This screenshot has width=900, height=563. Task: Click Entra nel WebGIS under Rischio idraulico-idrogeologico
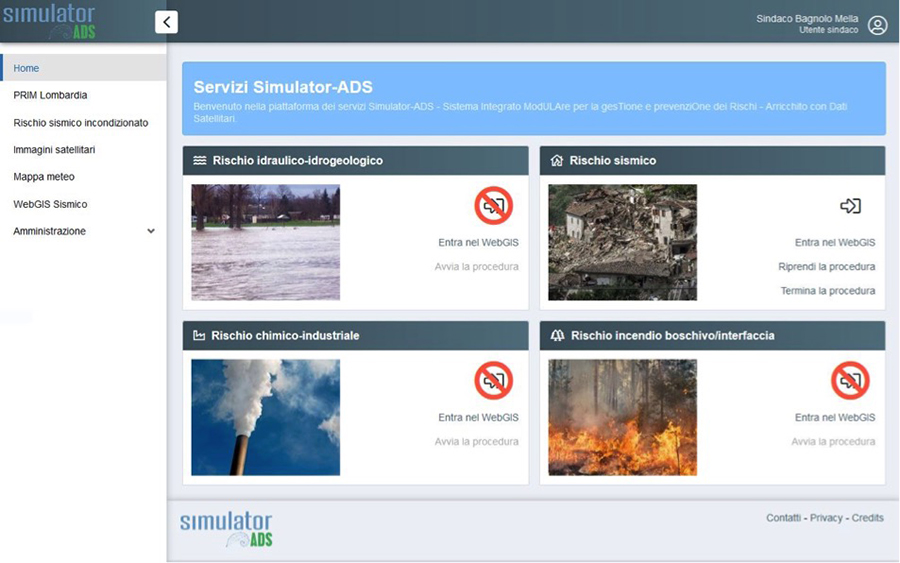point(478,243)
